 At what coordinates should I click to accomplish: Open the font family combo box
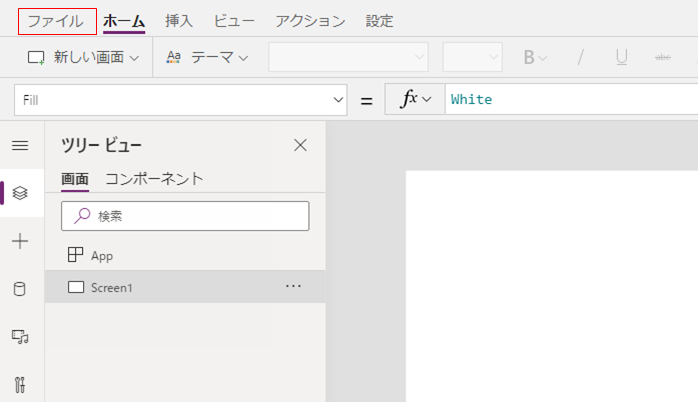coord(348,57)
